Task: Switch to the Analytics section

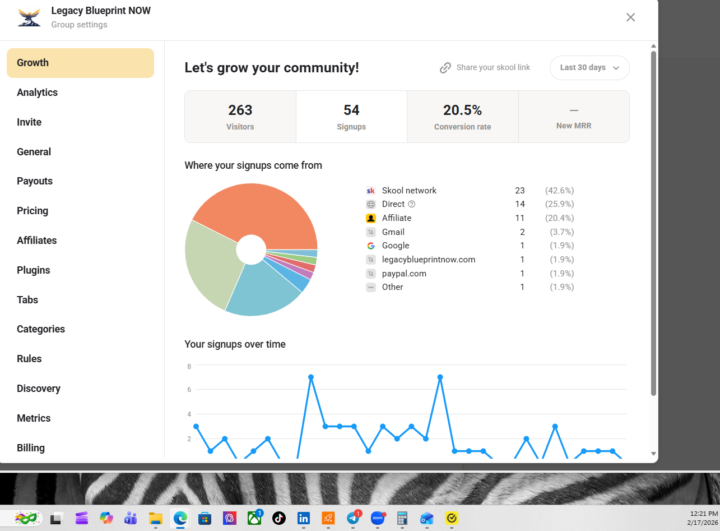Action: pos(37,92)
